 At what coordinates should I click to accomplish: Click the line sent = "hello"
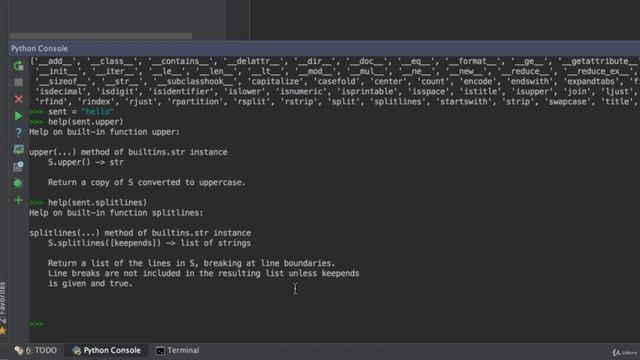tap(81, 111)
